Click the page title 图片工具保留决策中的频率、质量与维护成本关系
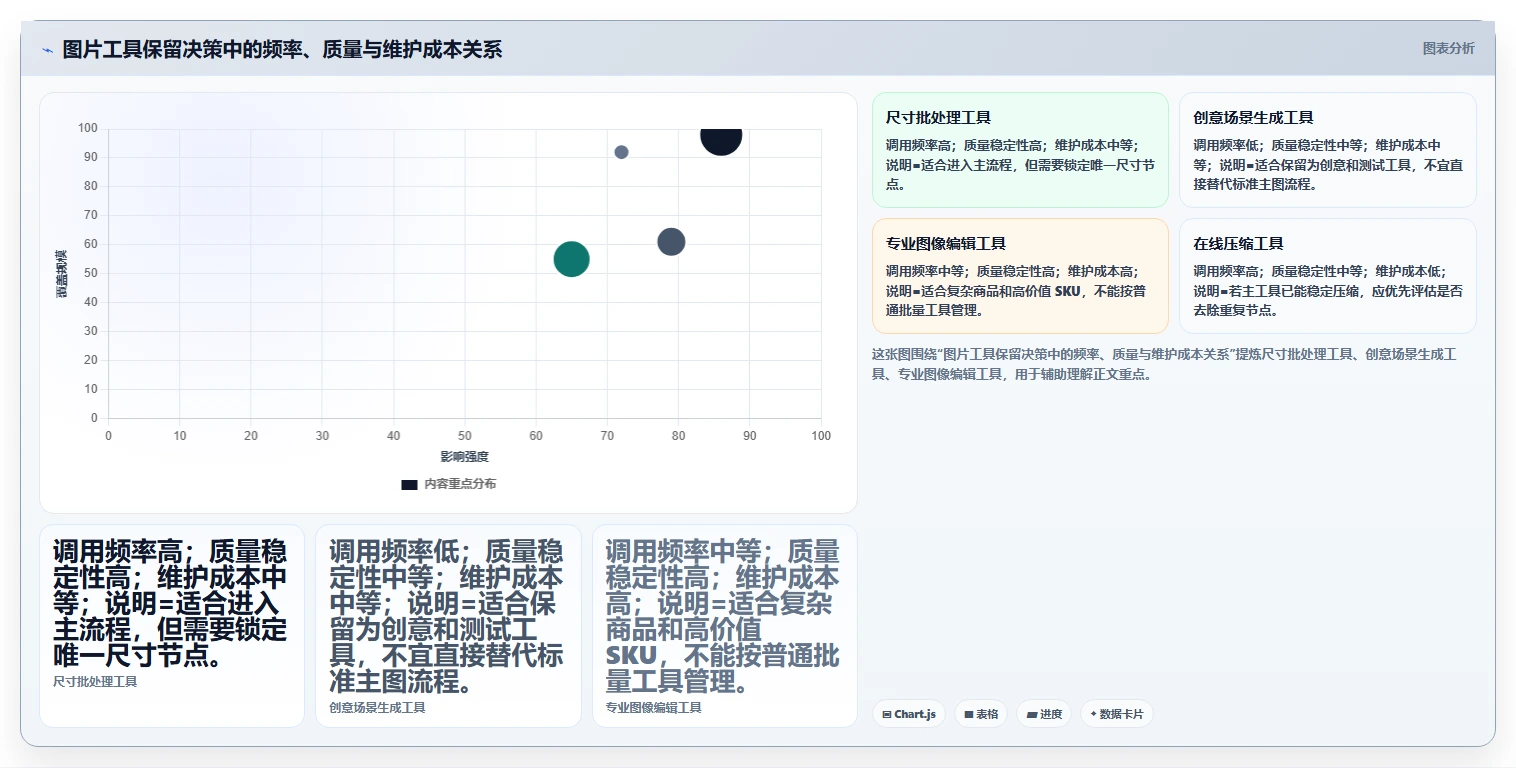Image resolution: width=1516 pixels, height=768 pixels. (x=282, y=49)
